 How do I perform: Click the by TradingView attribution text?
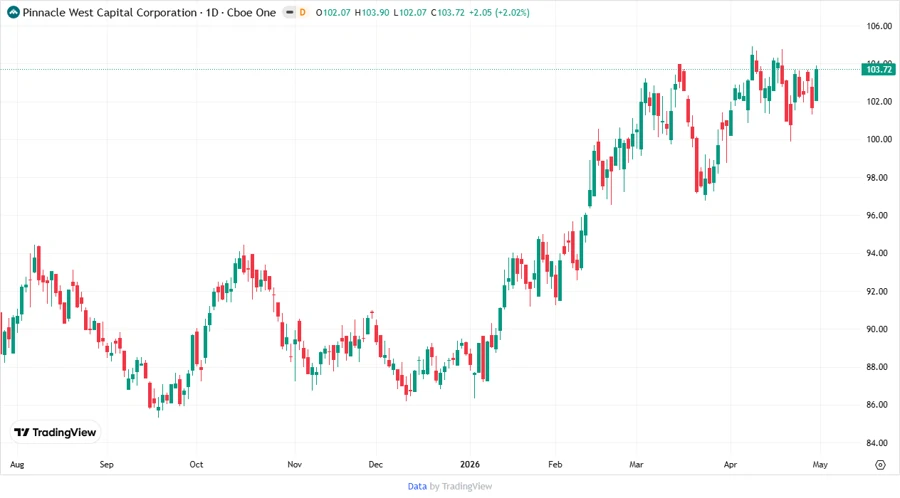[461, 486]
